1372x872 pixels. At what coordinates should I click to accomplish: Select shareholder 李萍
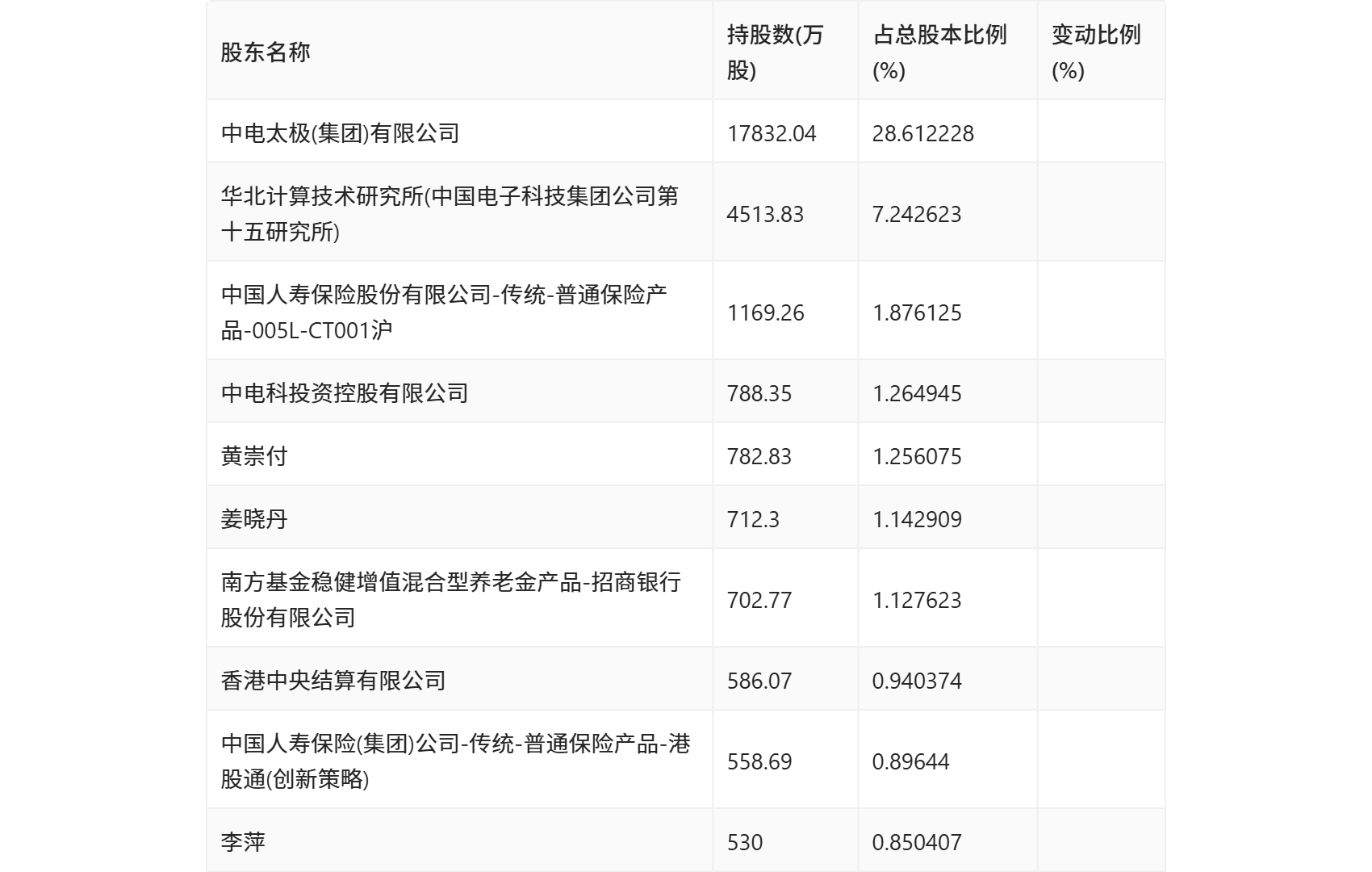(242, 842)
